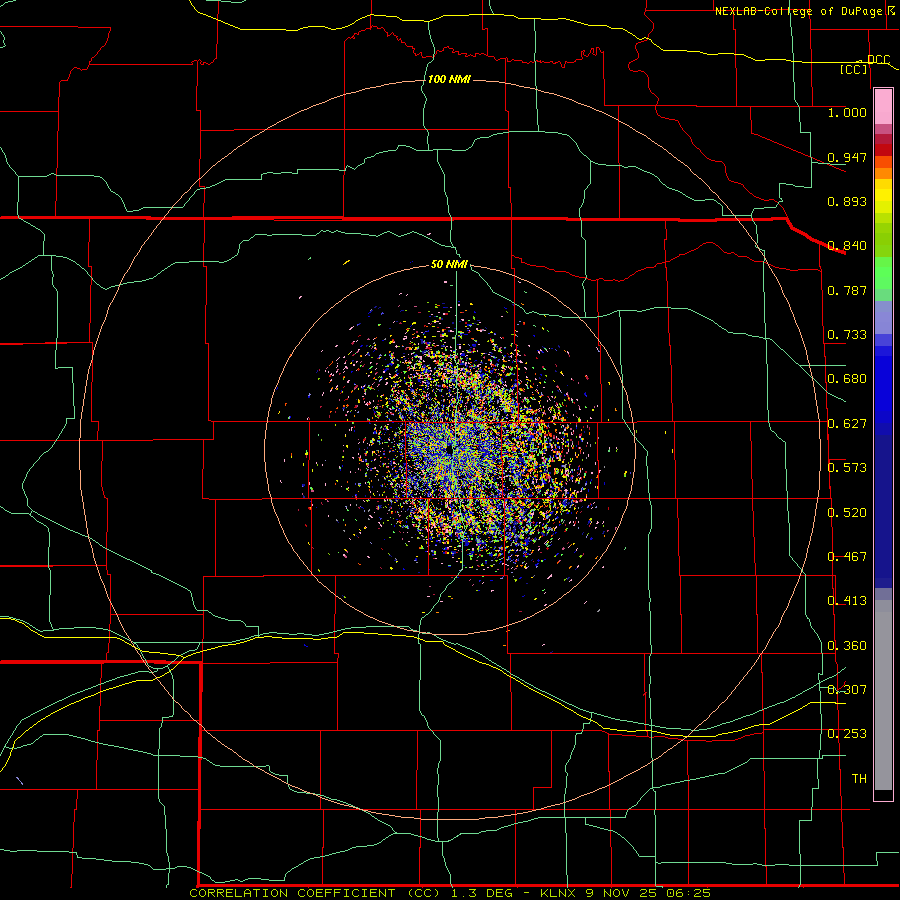
Task: Pick the red segment of the color bar
Action: (x=883, y=149)
